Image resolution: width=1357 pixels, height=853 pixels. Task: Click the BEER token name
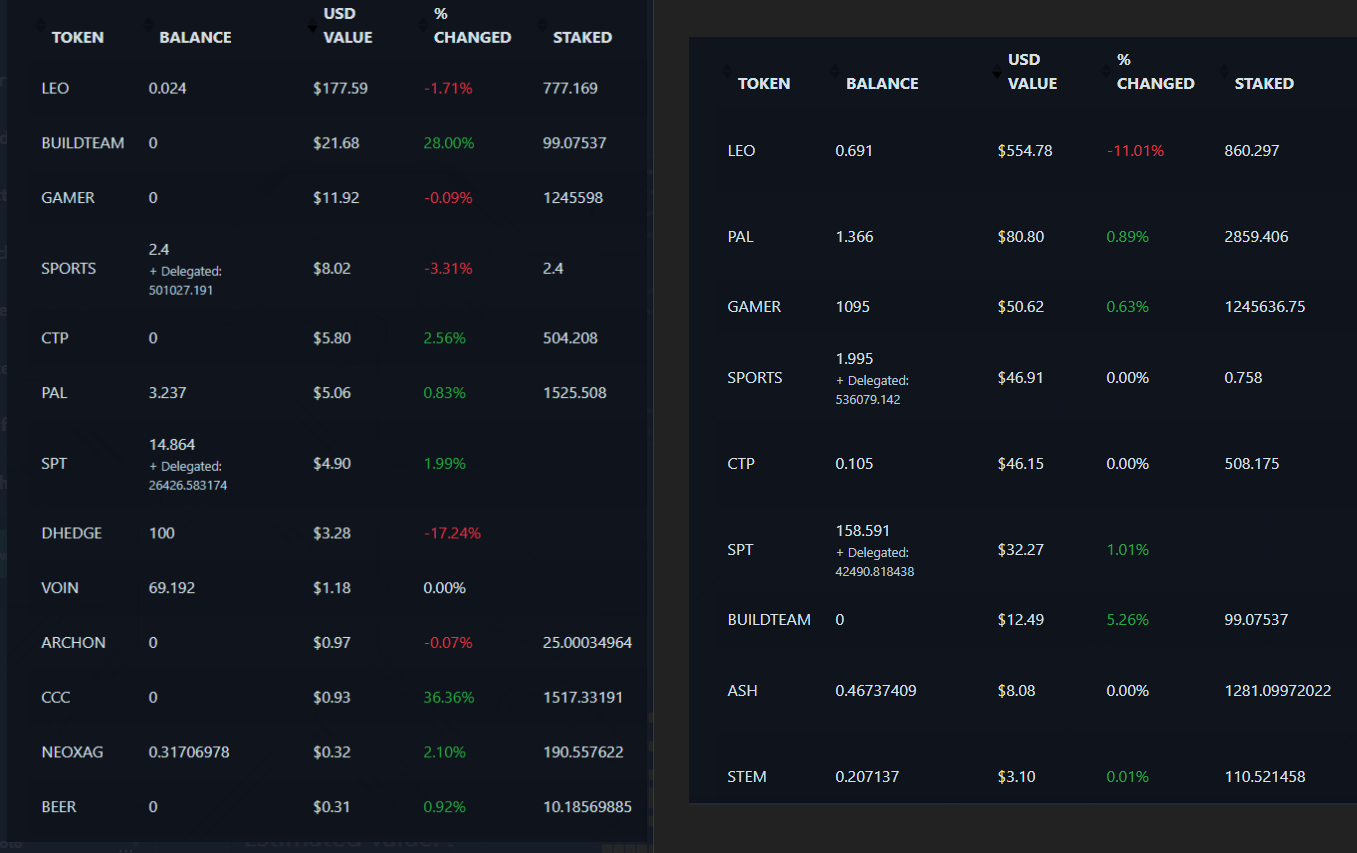pyautogui.click(x=59, y=807)
